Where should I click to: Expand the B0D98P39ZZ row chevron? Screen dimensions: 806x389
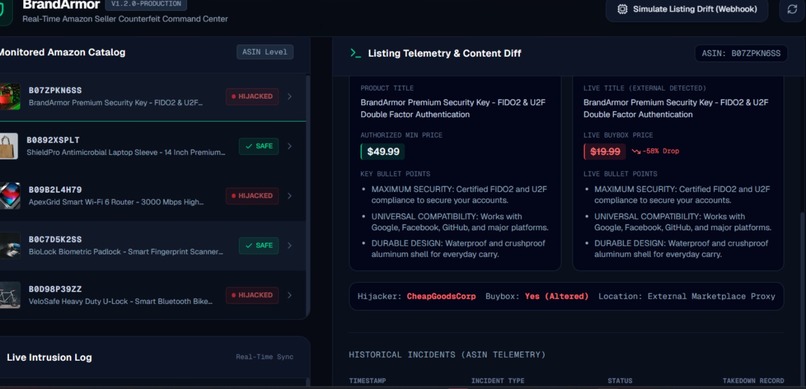click(x=290, y=295)
